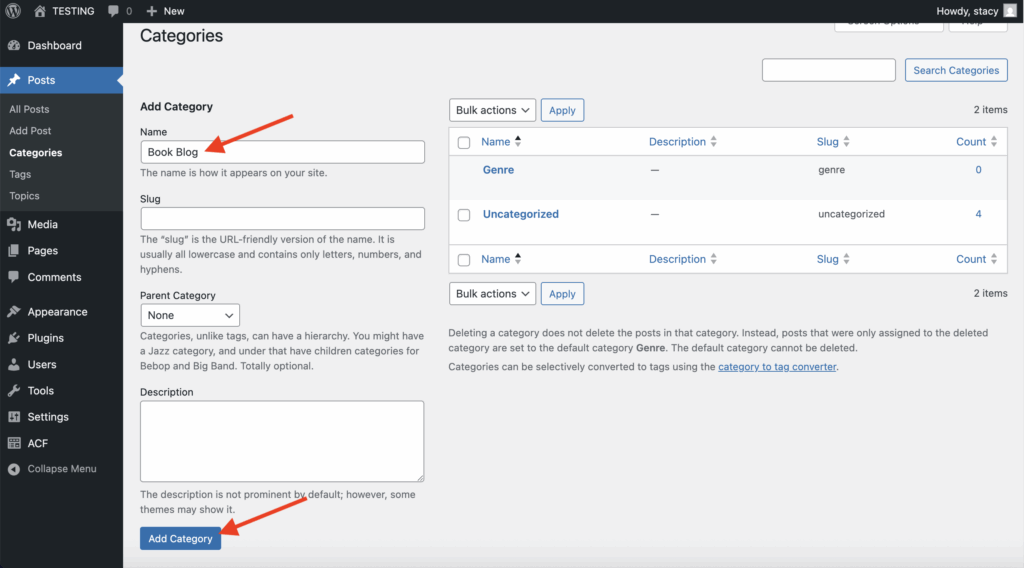Click into the Slug text field
Viewport: 1024px width, 568px height.
point(282,218)
